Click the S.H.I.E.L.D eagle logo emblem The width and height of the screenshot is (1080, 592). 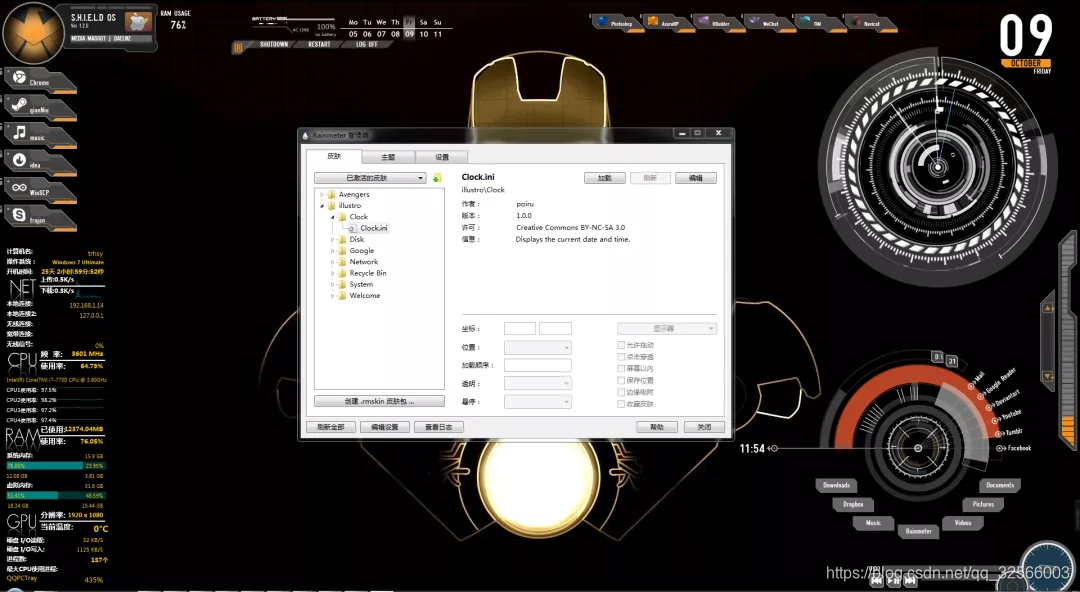[x=33, y=32]
